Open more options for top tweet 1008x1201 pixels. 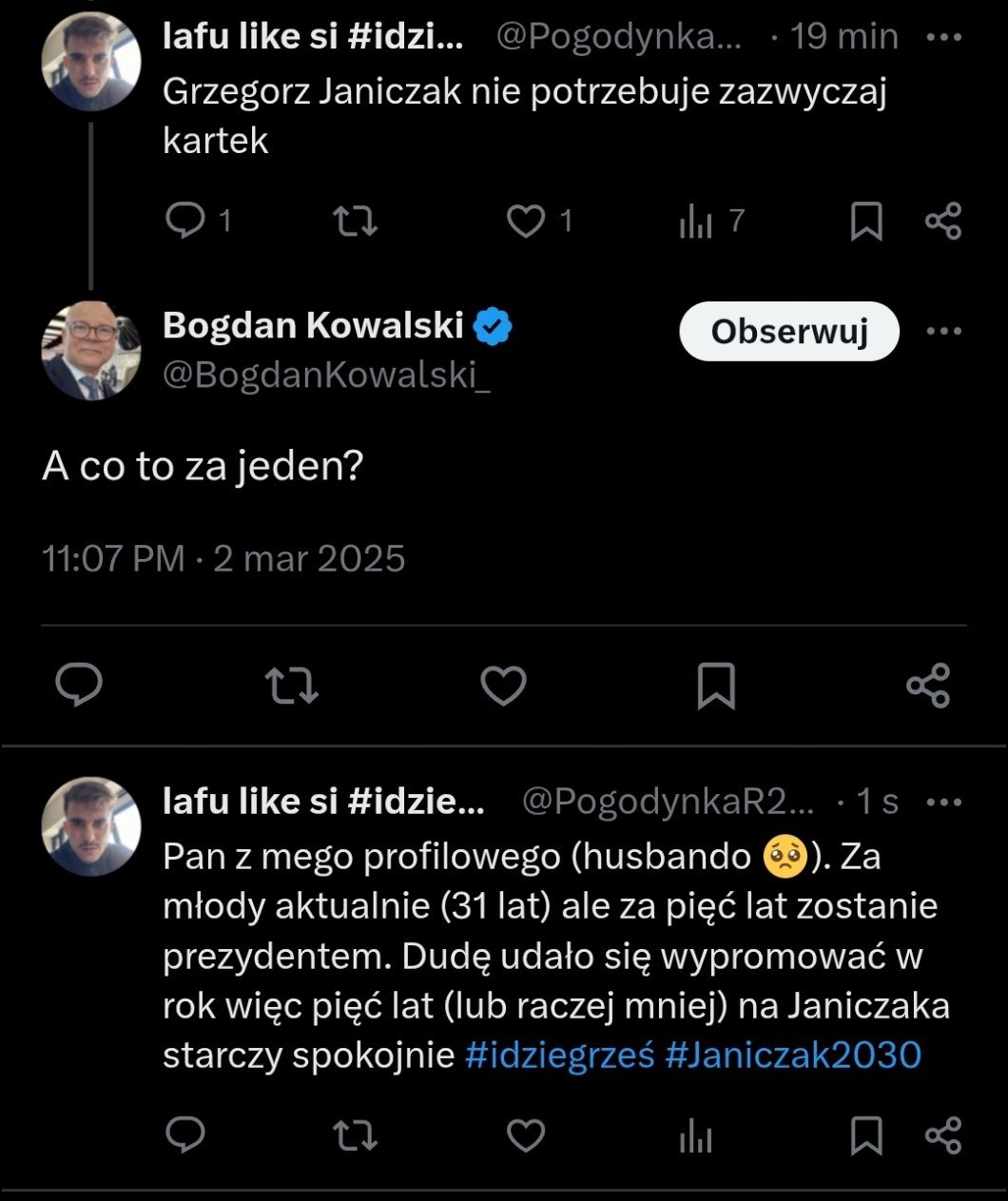tap(943, 38)
